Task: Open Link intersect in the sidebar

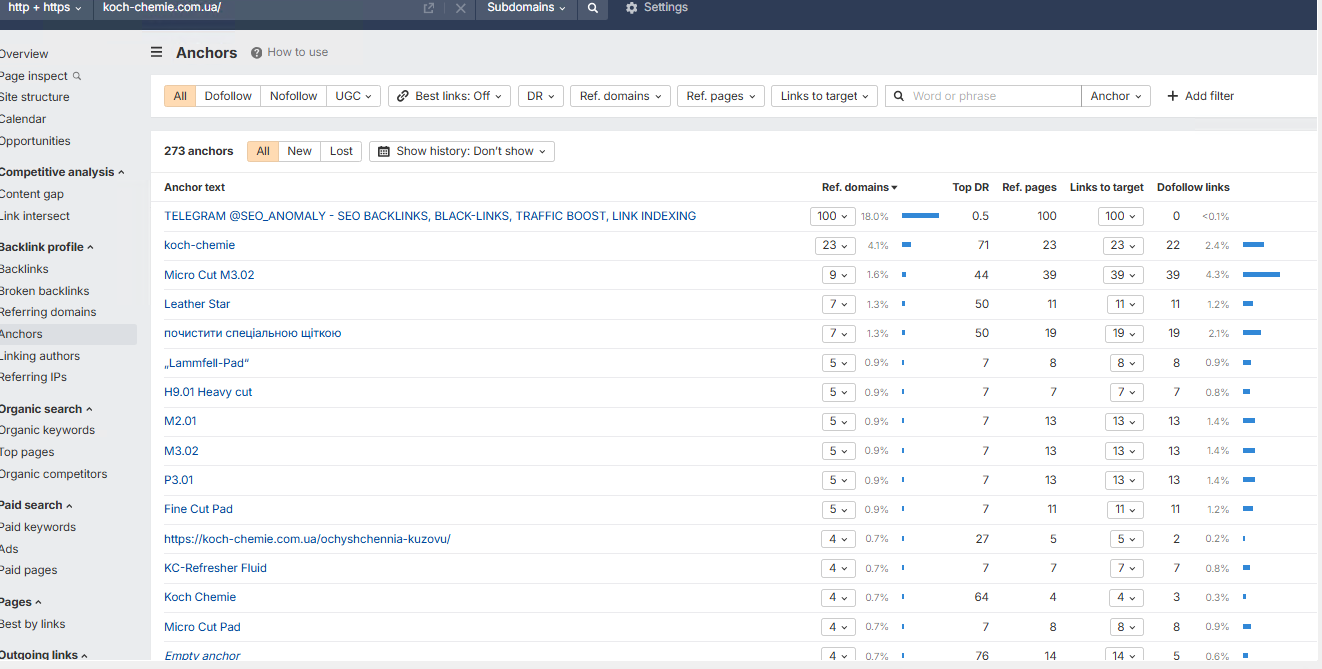Action: pyautogui.click(x=35, y=216)
